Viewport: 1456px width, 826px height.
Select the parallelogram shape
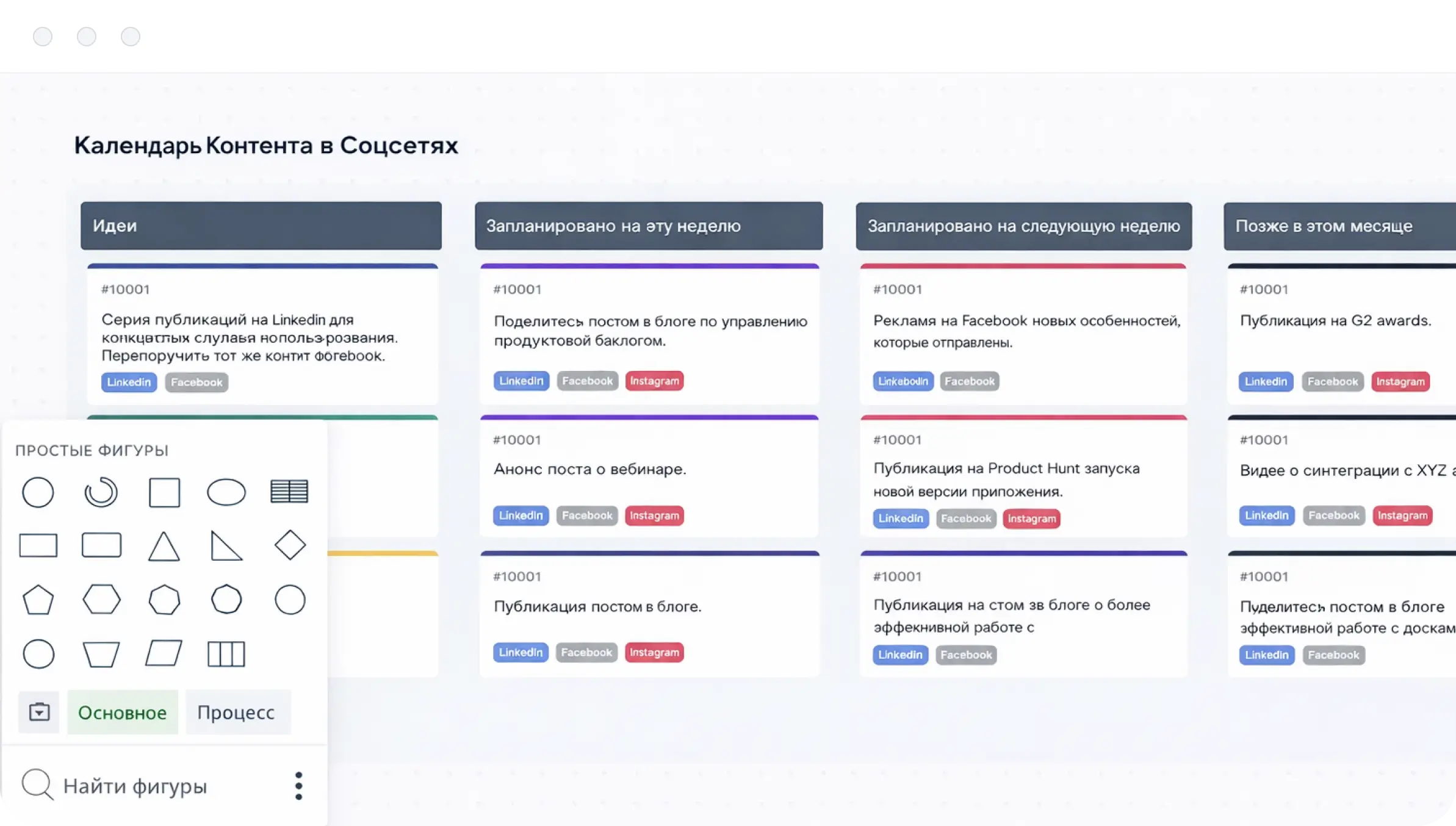[x=164, y=653]
